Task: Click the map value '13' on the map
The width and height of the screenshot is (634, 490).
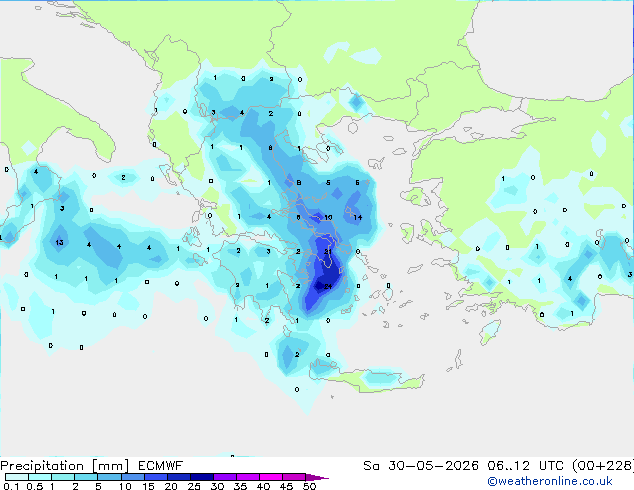Action: (x=59, y=243)
